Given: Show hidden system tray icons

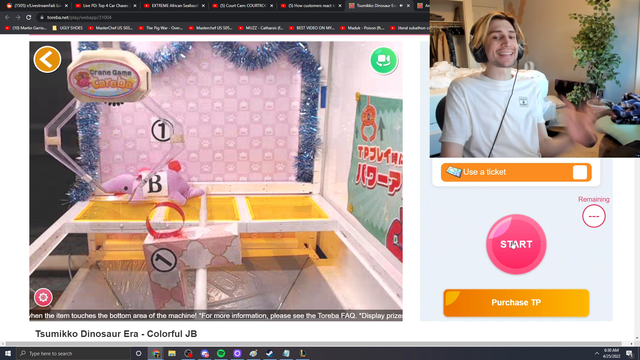Looking at the screenshot, I should [597, 353].
